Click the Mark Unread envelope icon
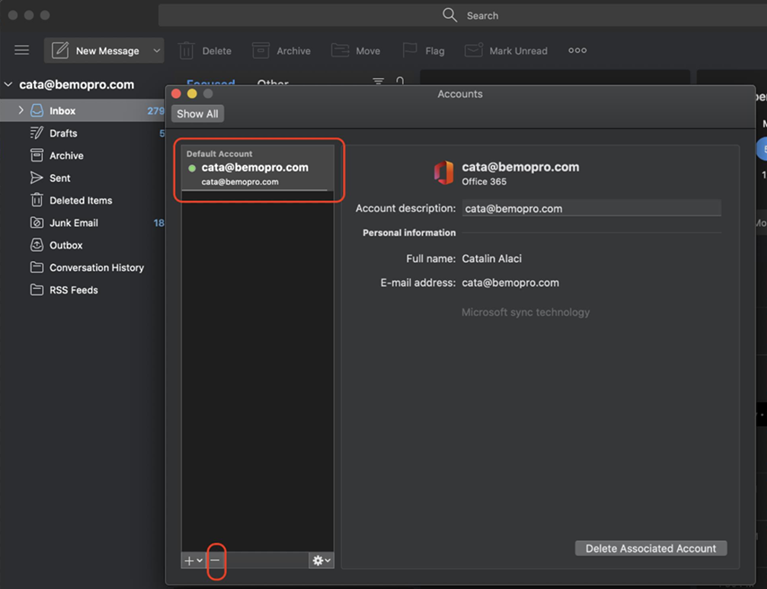This screenshot has height=589, width=767. (474, 50)
